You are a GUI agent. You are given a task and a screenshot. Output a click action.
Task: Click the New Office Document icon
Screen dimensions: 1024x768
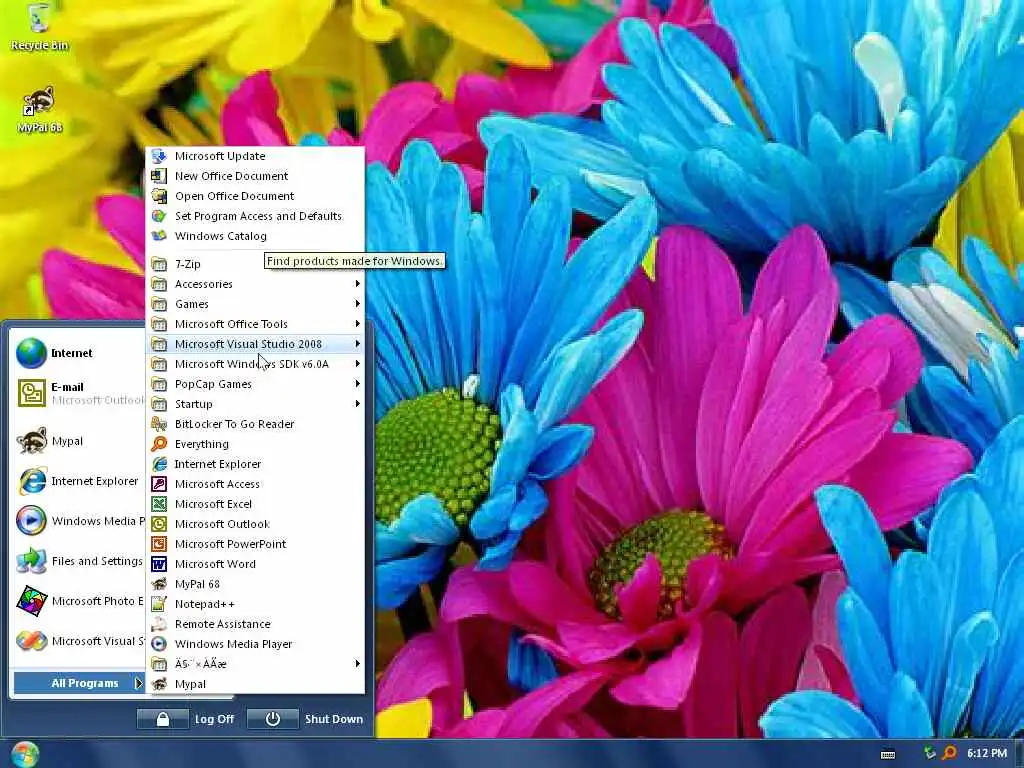click(159, 176)
